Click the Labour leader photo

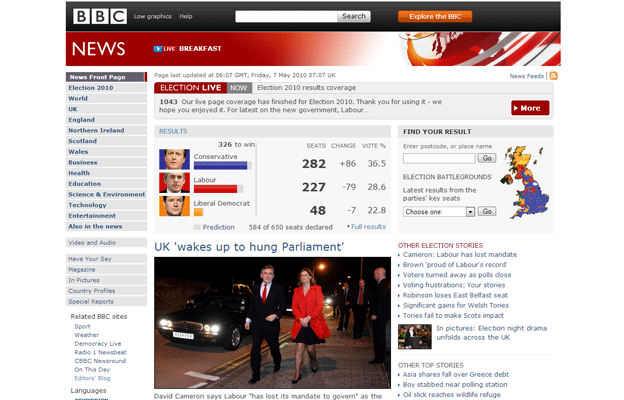[x=174, y=183]
